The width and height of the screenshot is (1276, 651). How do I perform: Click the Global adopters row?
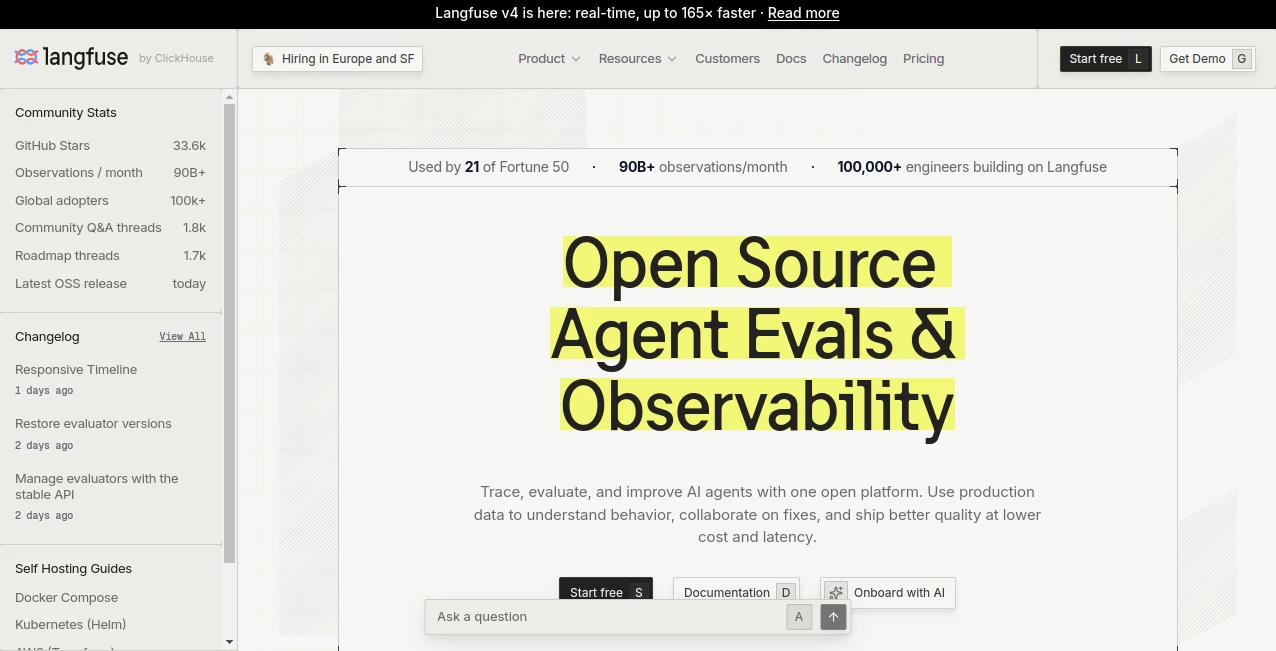point(110,201)
